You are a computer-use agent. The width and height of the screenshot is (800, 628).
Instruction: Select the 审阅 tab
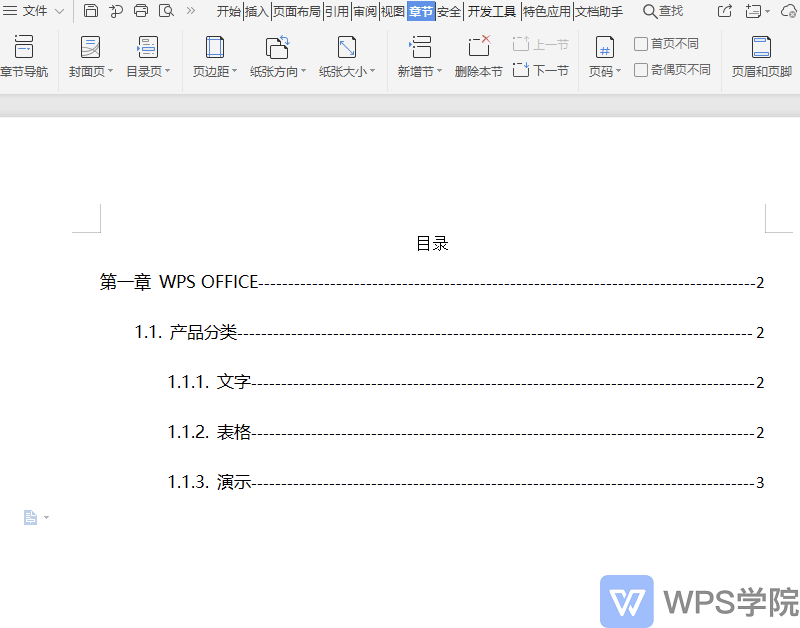point(365,11)
